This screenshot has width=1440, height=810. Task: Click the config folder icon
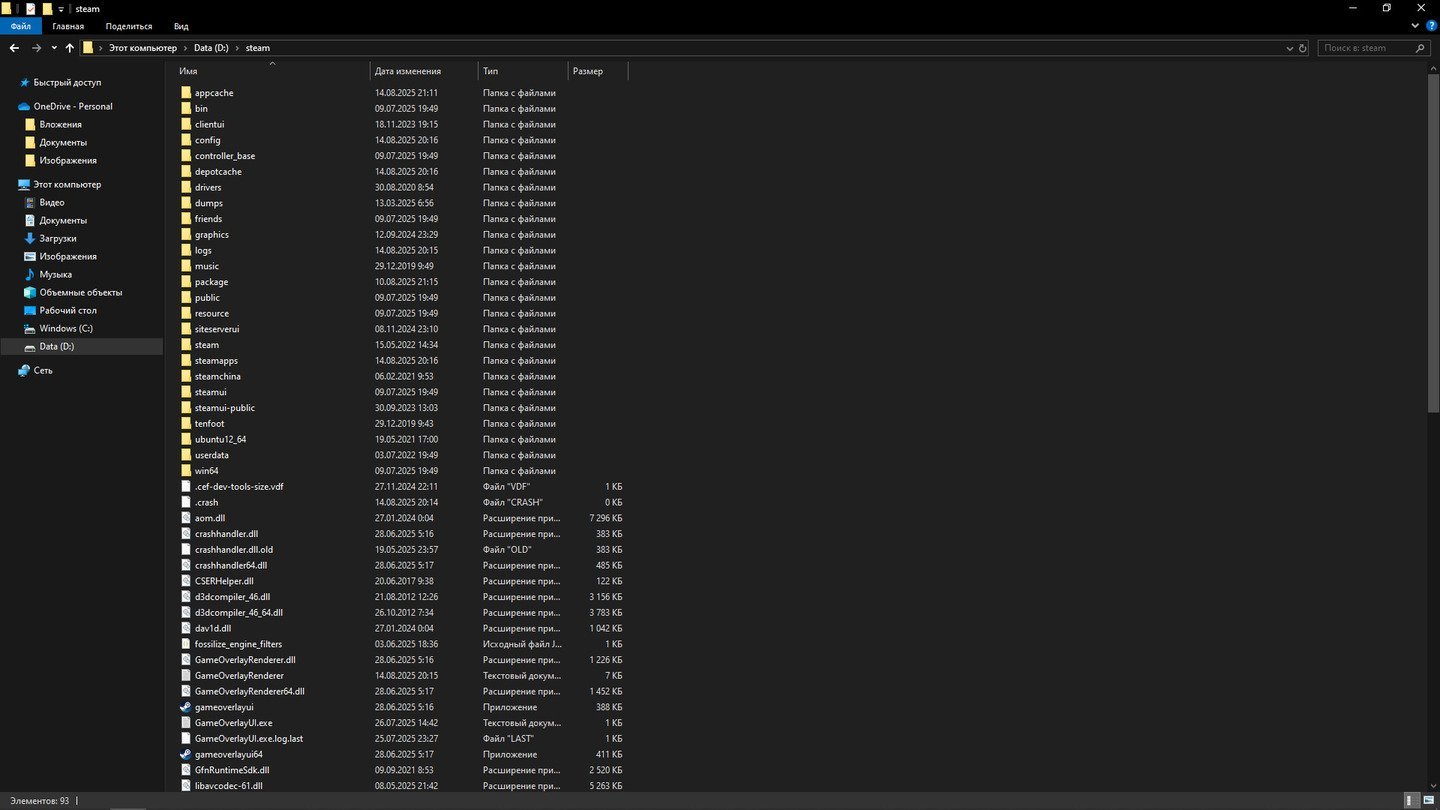[x=186, y=140]
